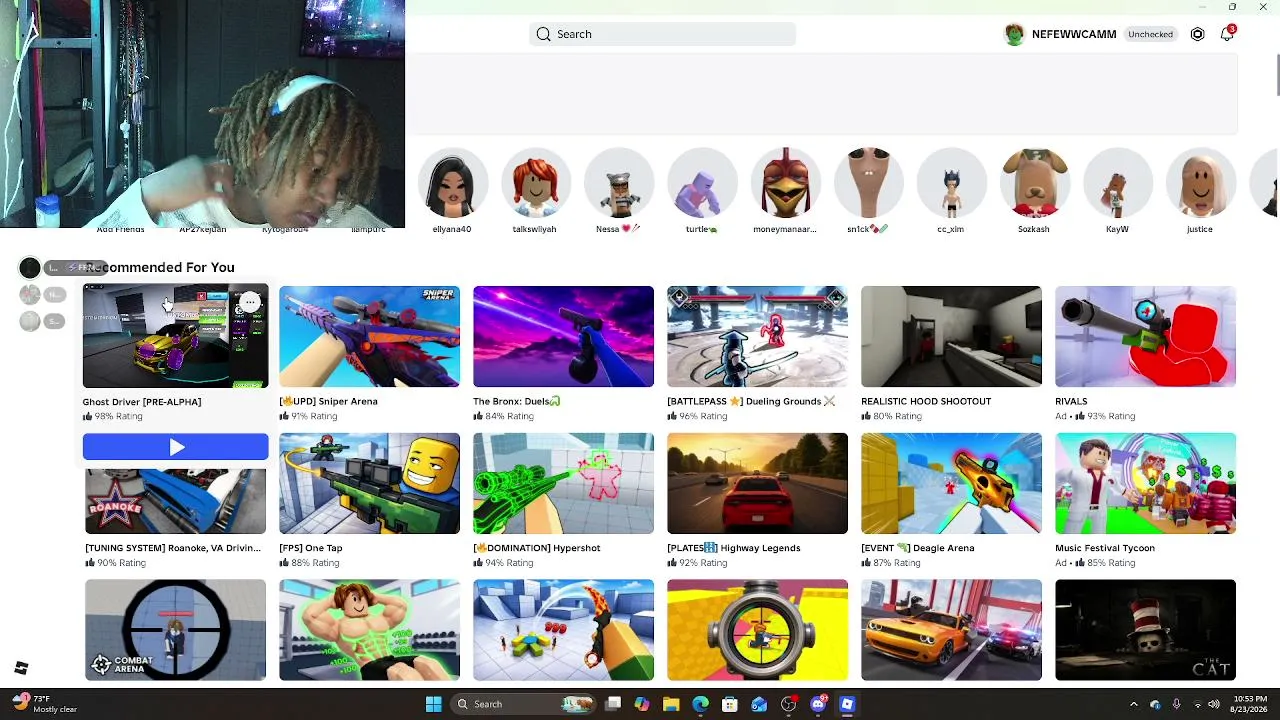Open KayW's friend avatar
Viewport: 1280px width, 720px height.
pyautogui.click(x=1117, y=183)
